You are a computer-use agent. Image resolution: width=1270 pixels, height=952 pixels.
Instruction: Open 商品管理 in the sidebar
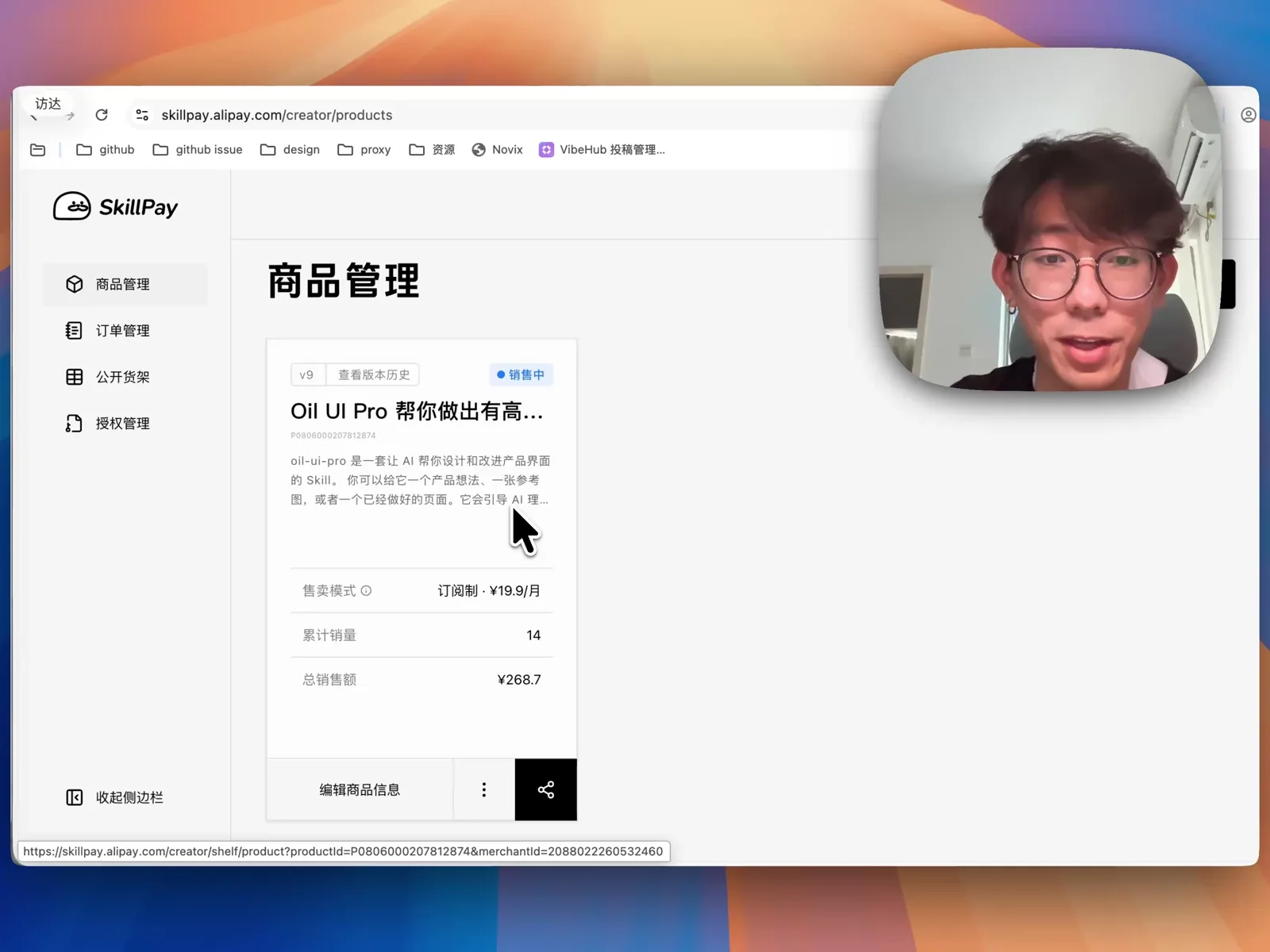point(125,284)
